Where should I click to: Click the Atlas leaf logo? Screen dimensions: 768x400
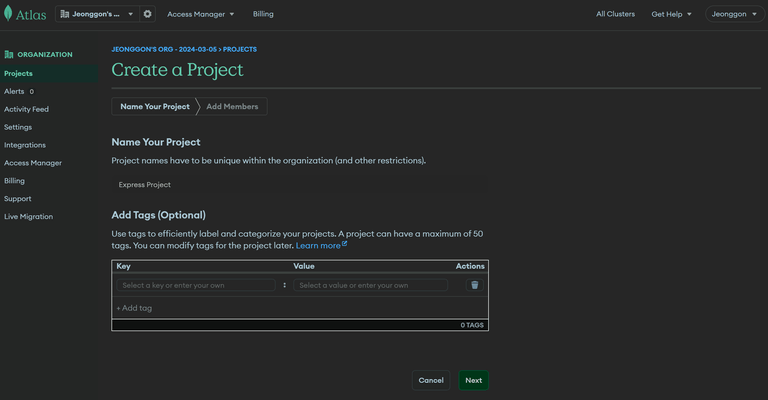[8, 13]
